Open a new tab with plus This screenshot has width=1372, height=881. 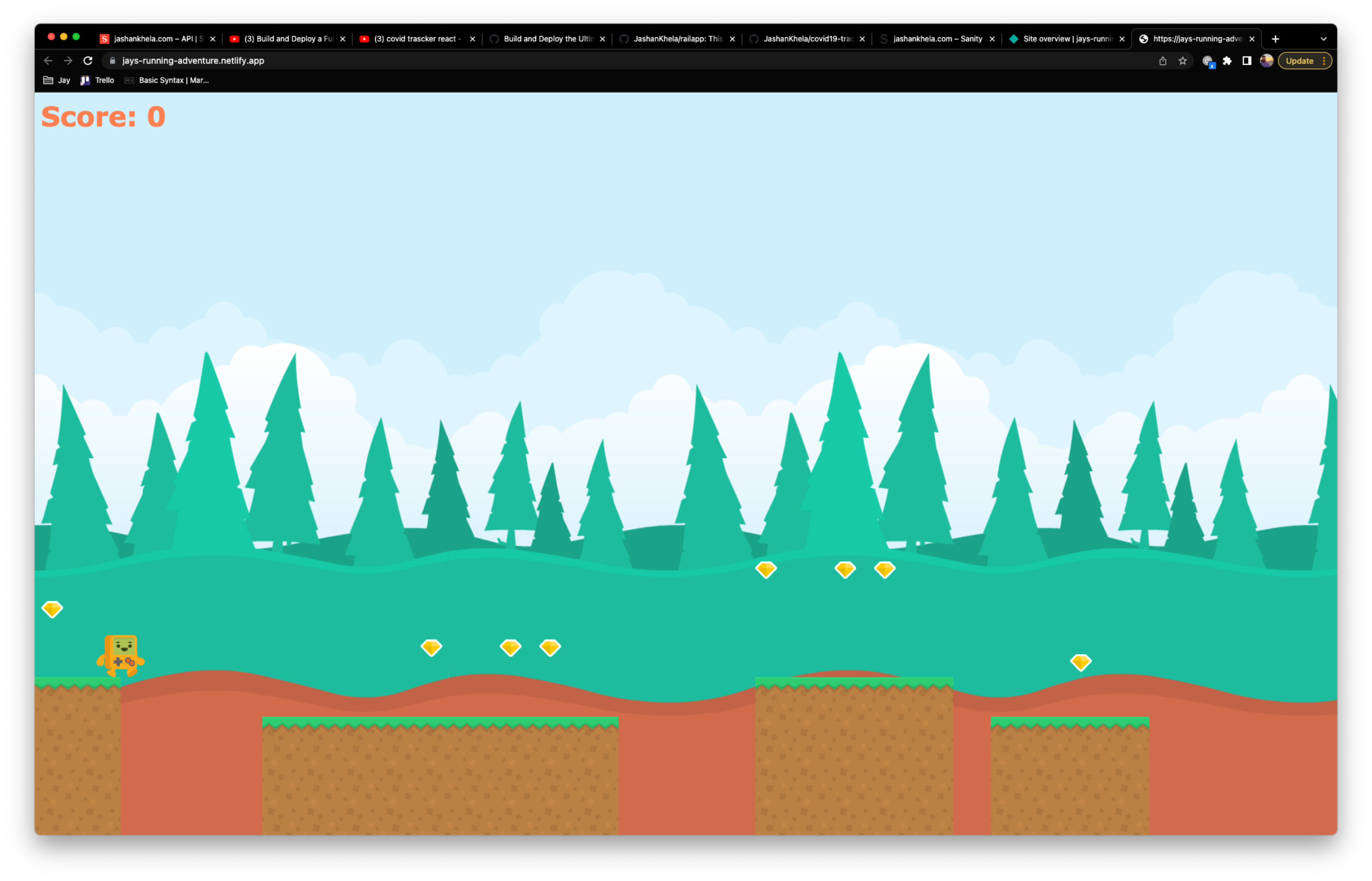tap(1276, 39)
